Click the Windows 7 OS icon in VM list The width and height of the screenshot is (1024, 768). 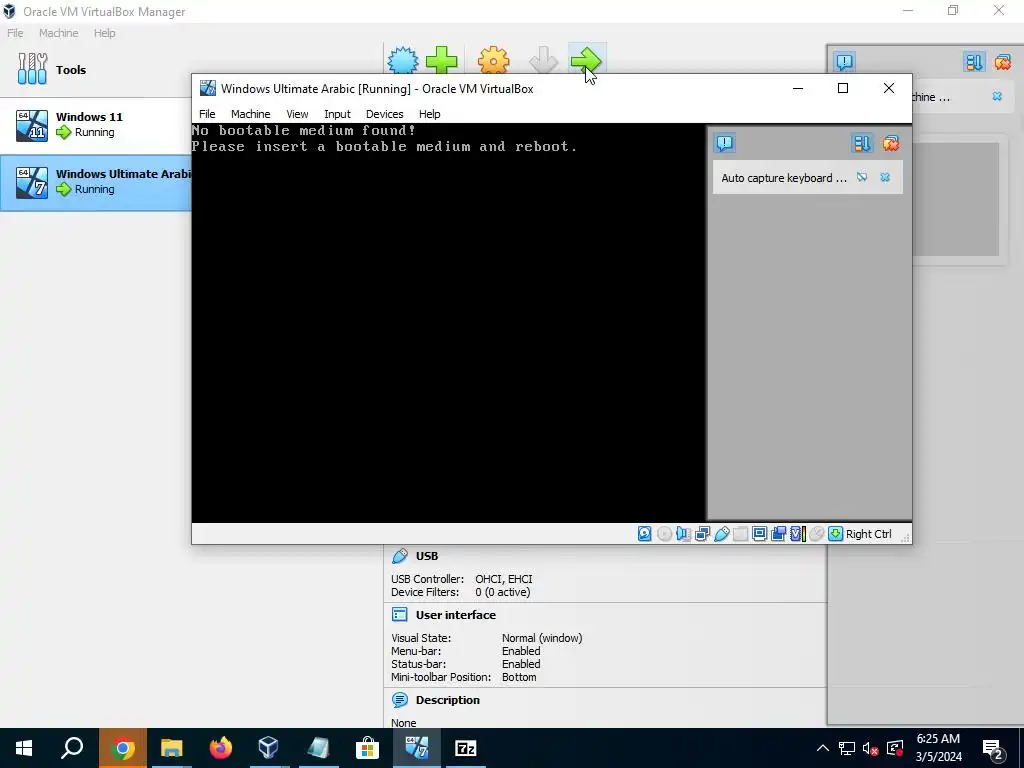click(x=32, y=182)
